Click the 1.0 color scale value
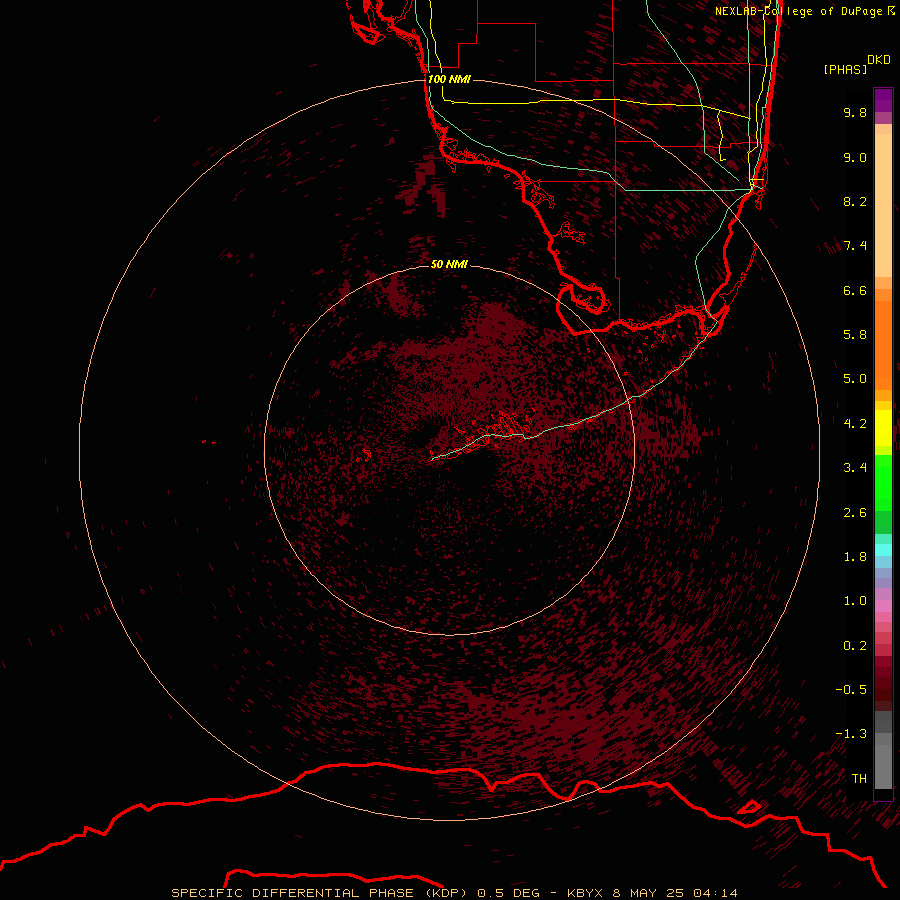This screenshot has width=900, height=900. pos(855,601)
